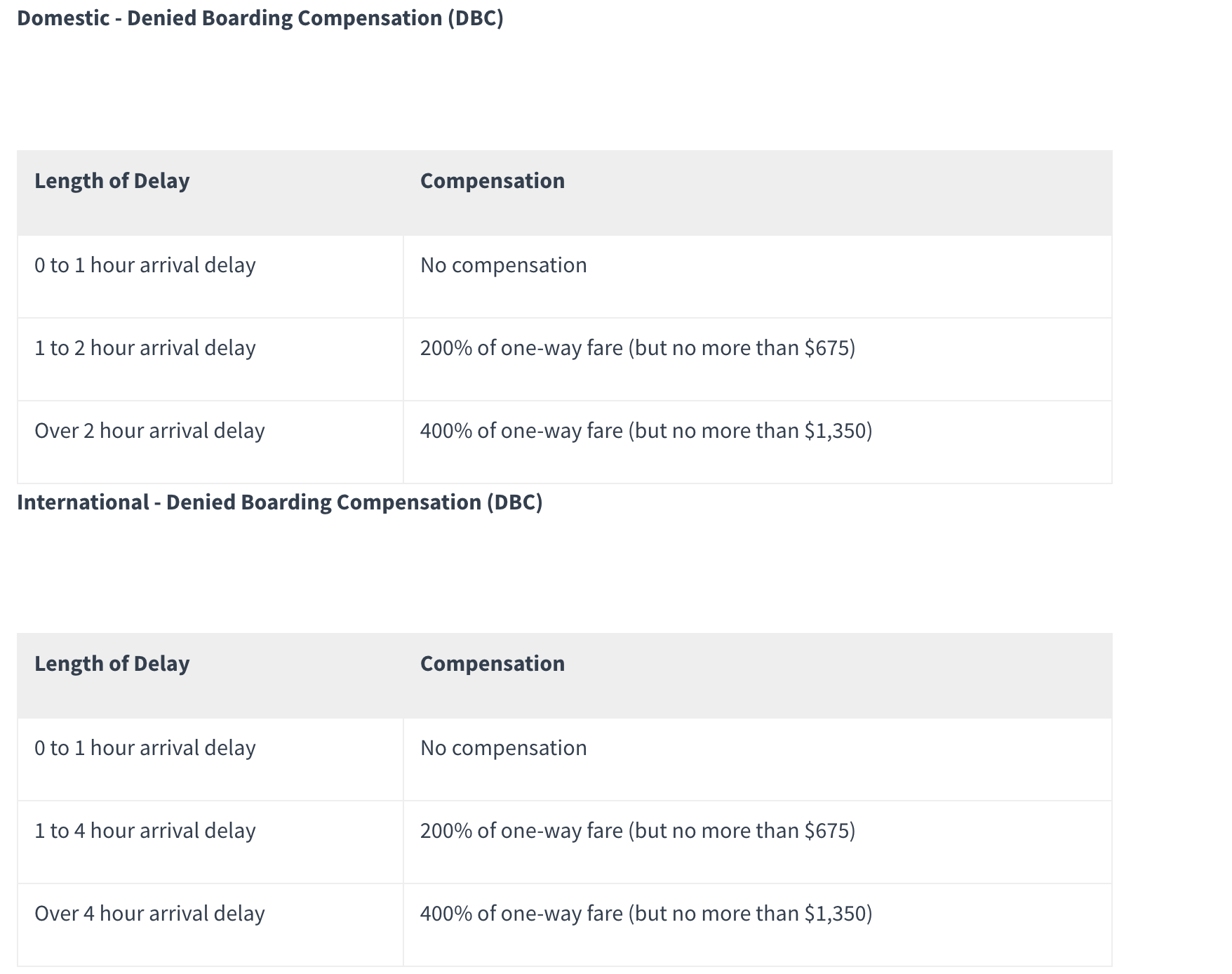The width and height of the screenshot is (1232, 974).
Task: Click International 0 to 1 hour delay cell
Action: [145, 748]
